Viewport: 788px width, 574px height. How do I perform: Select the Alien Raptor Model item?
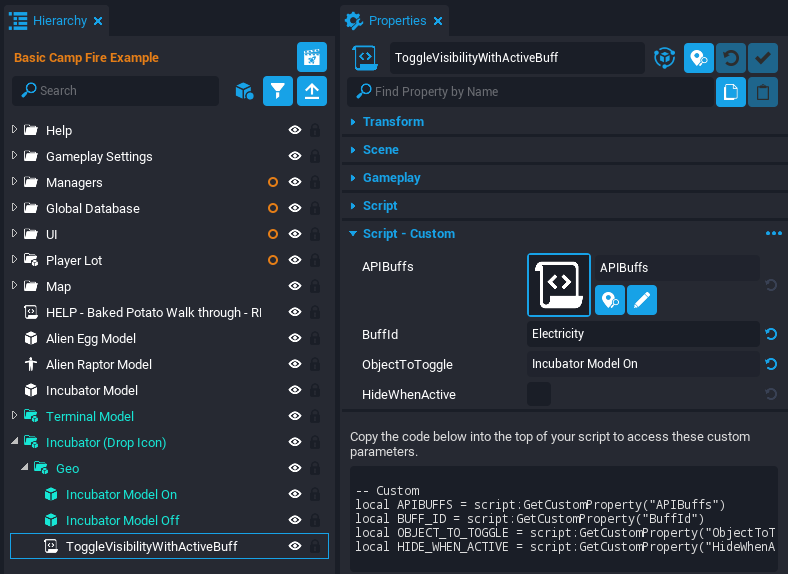[x=99, y=364]
